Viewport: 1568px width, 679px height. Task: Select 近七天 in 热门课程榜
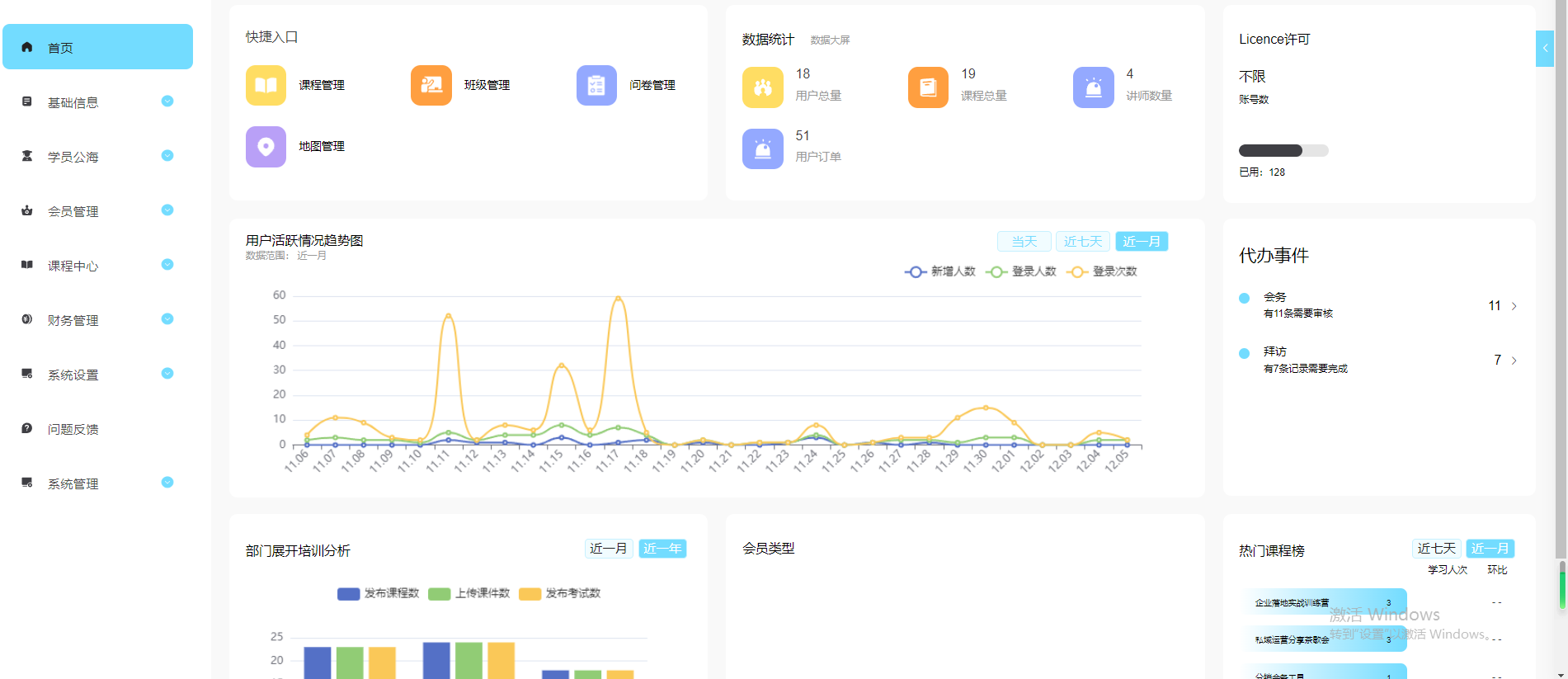click(x=1437, y=549)
